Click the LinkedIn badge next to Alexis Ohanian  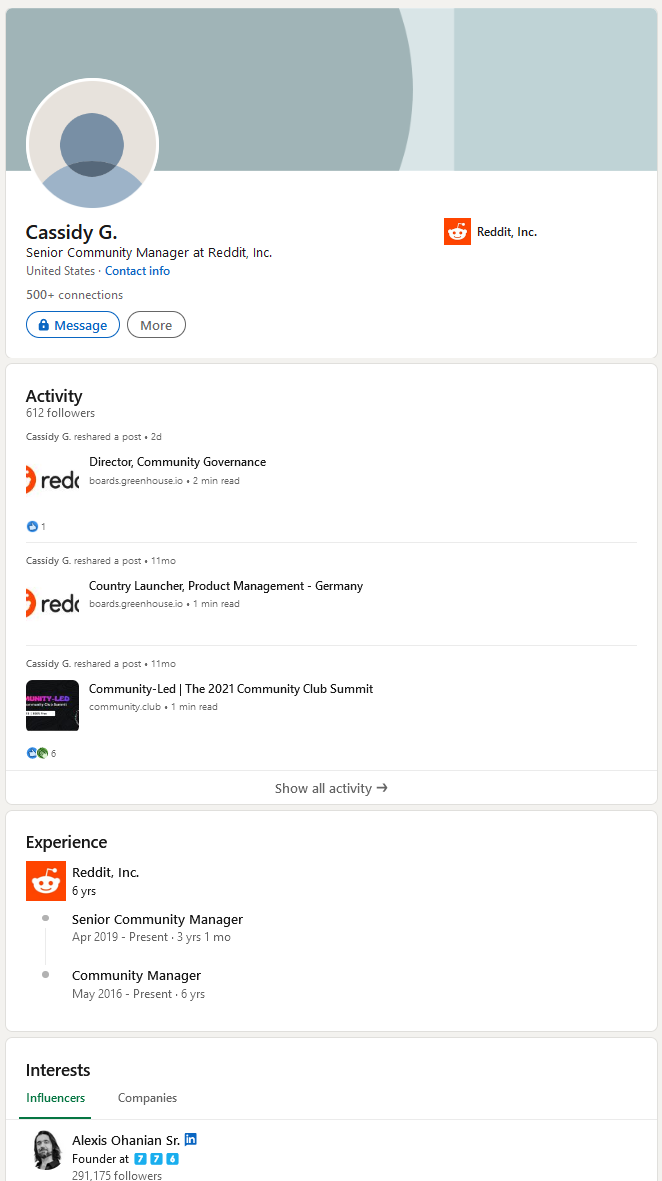[191, 1140]
